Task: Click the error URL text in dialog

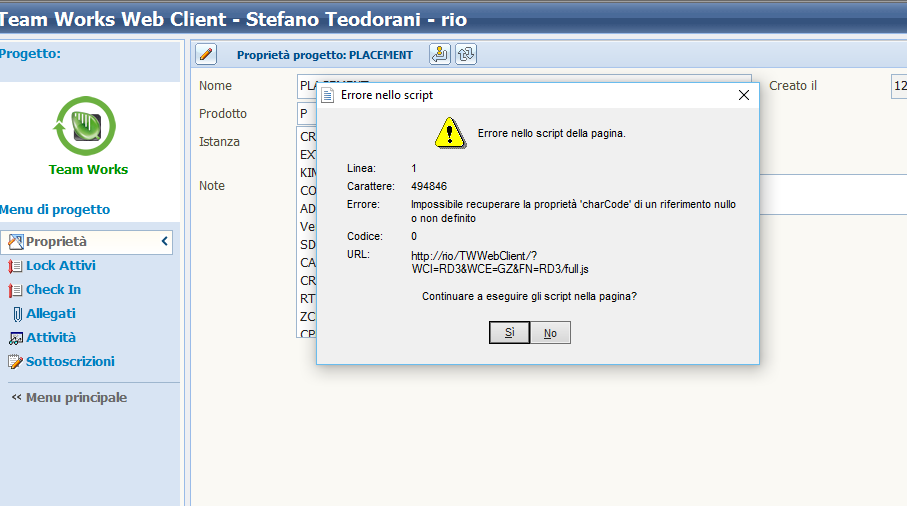Action: point(500,262)
